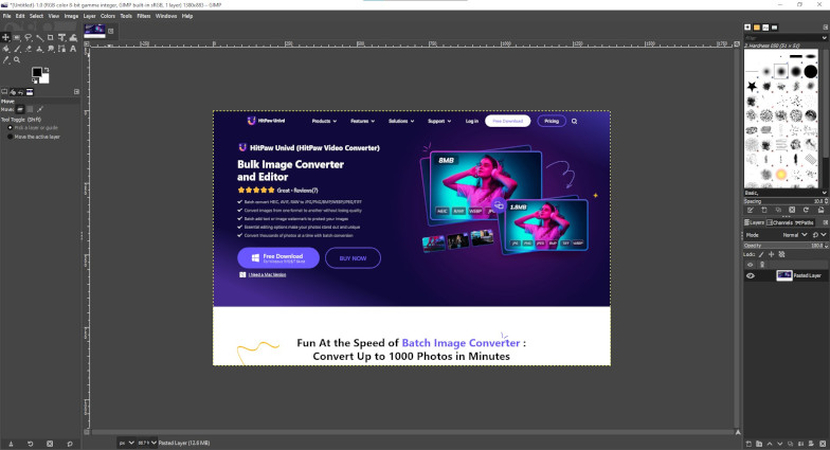Select the Pasted Layer thumbnail in Layers
This screenshot has height=450, width=830.
(784, 275)
